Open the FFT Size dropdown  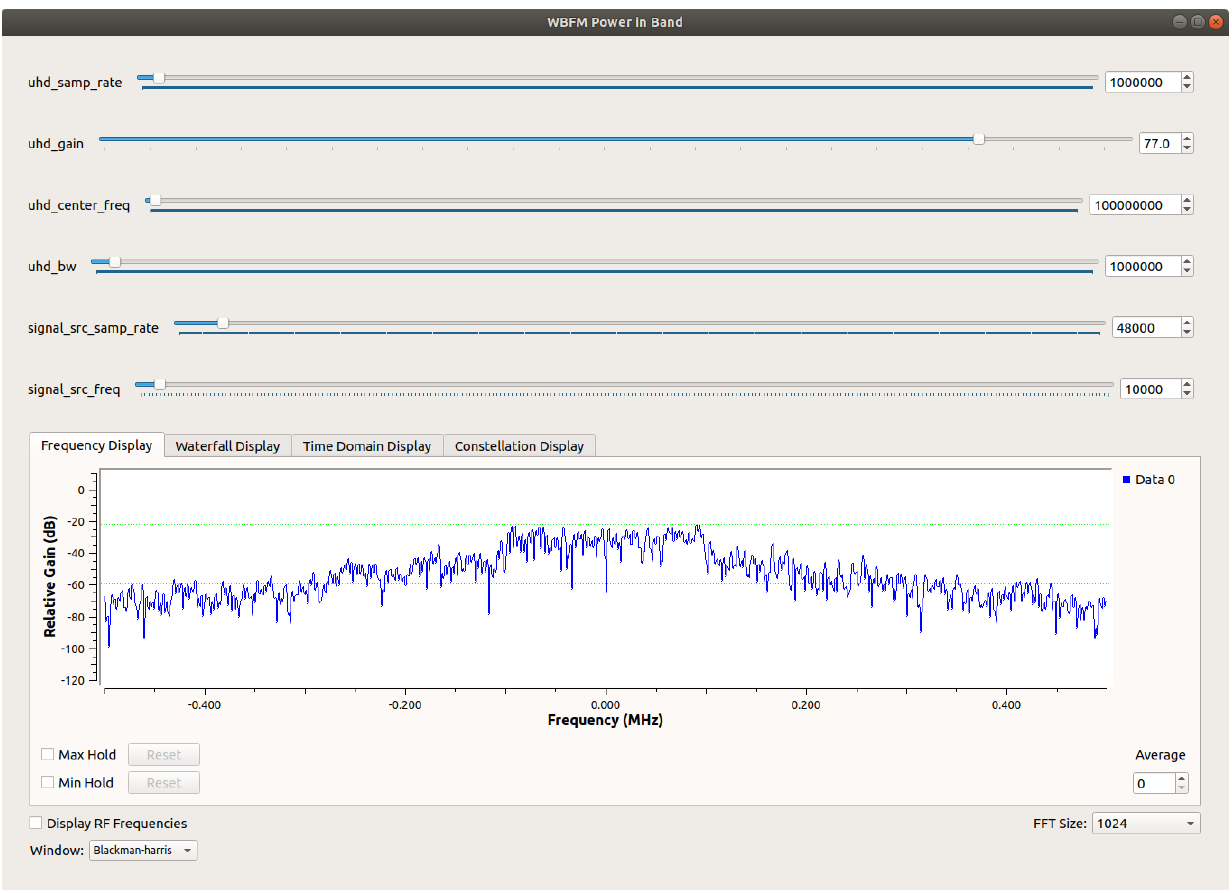coord(1146,824)
